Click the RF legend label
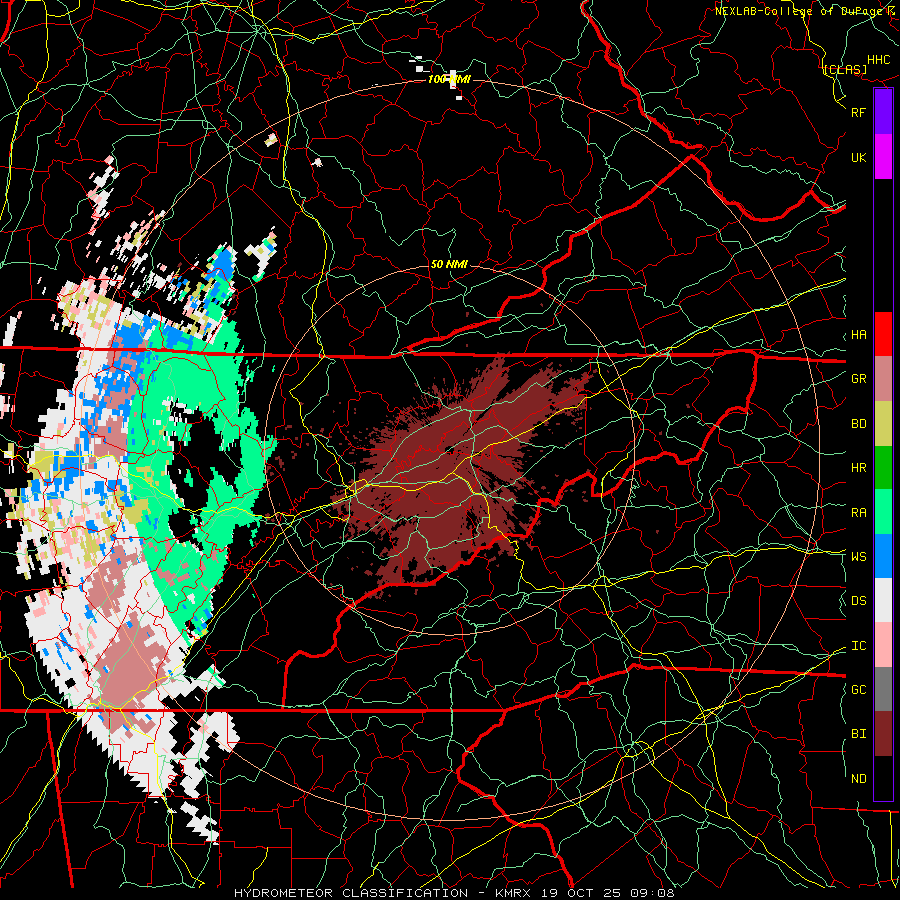900x900 pixels. [859, 112]
